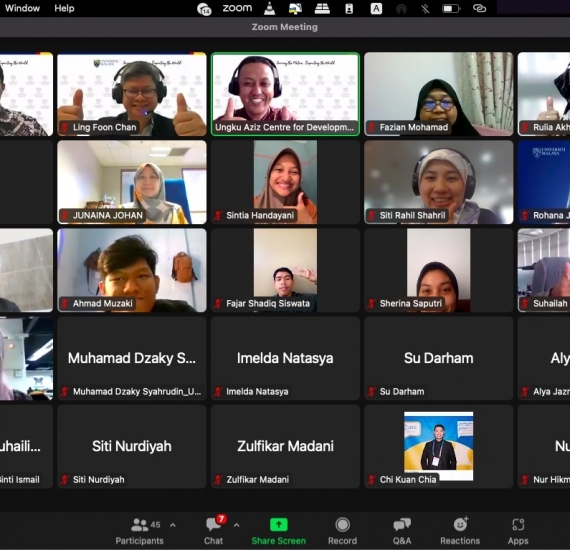The height and width of the screenshot is (550, 570).
Task: Select Ling Foon Chan's video tile
Action: [x=132, y=94]
